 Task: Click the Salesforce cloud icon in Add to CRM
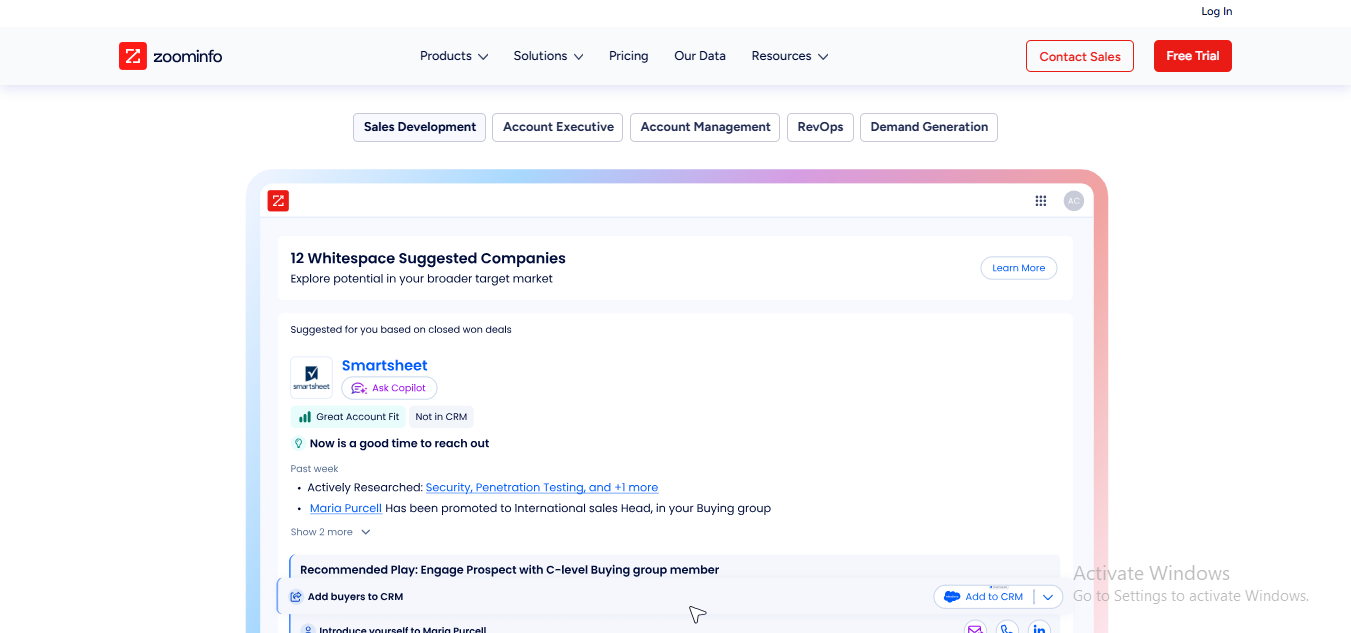[x=952, y=597]
